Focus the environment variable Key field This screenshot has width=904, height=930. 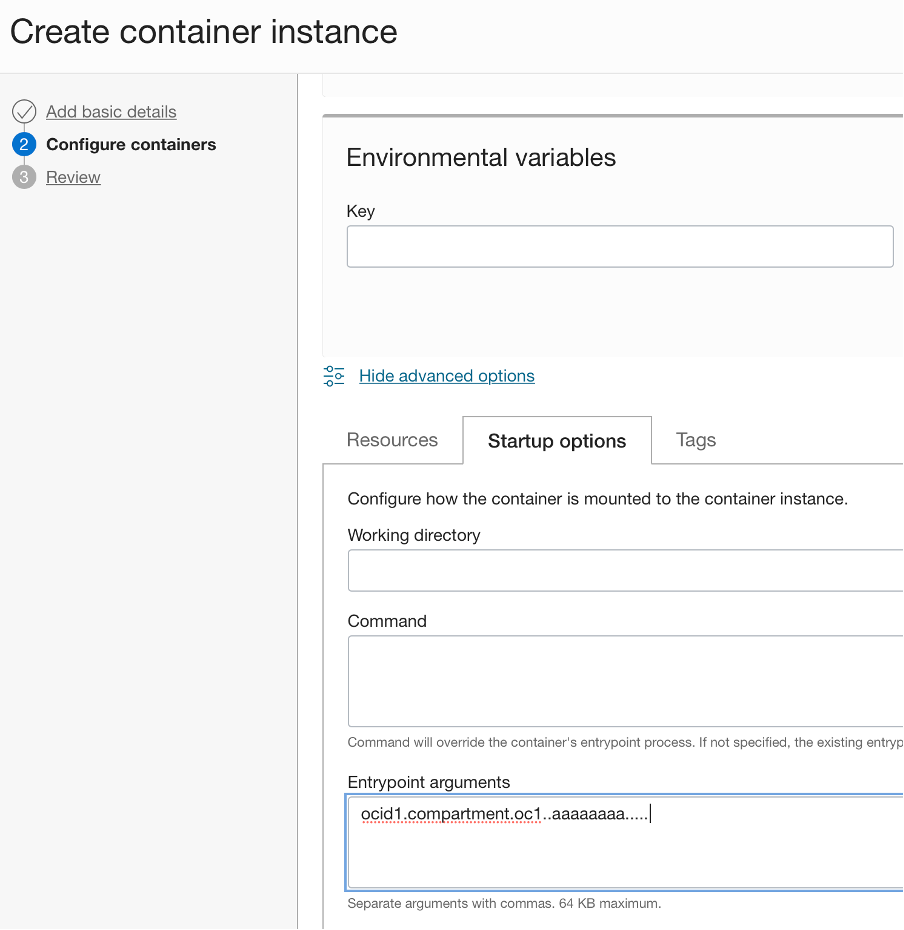[x=620, y=246]
